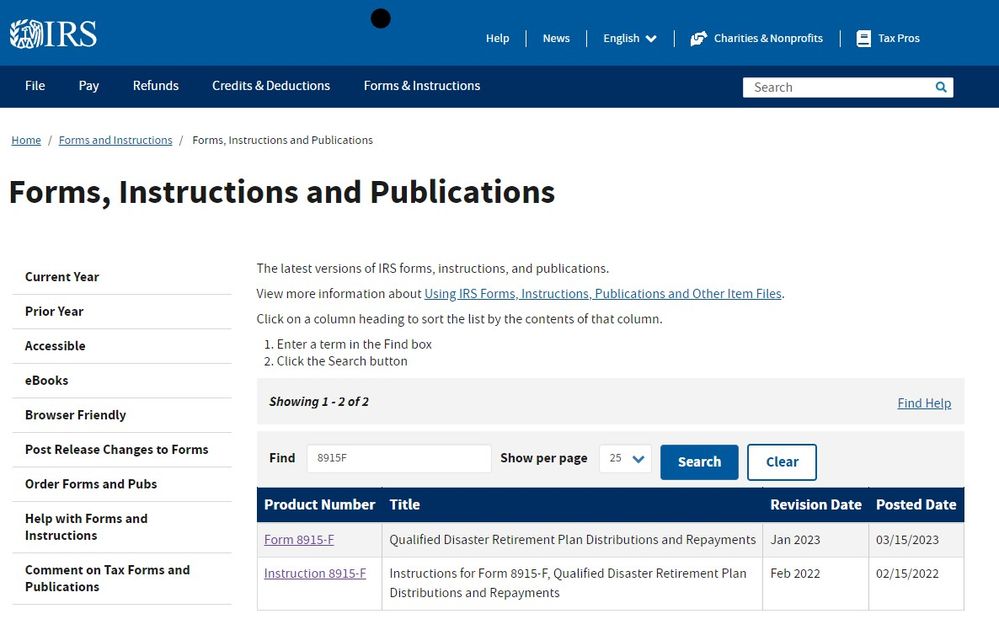Click the Charities & Nonprofits handshake icon

698,38
